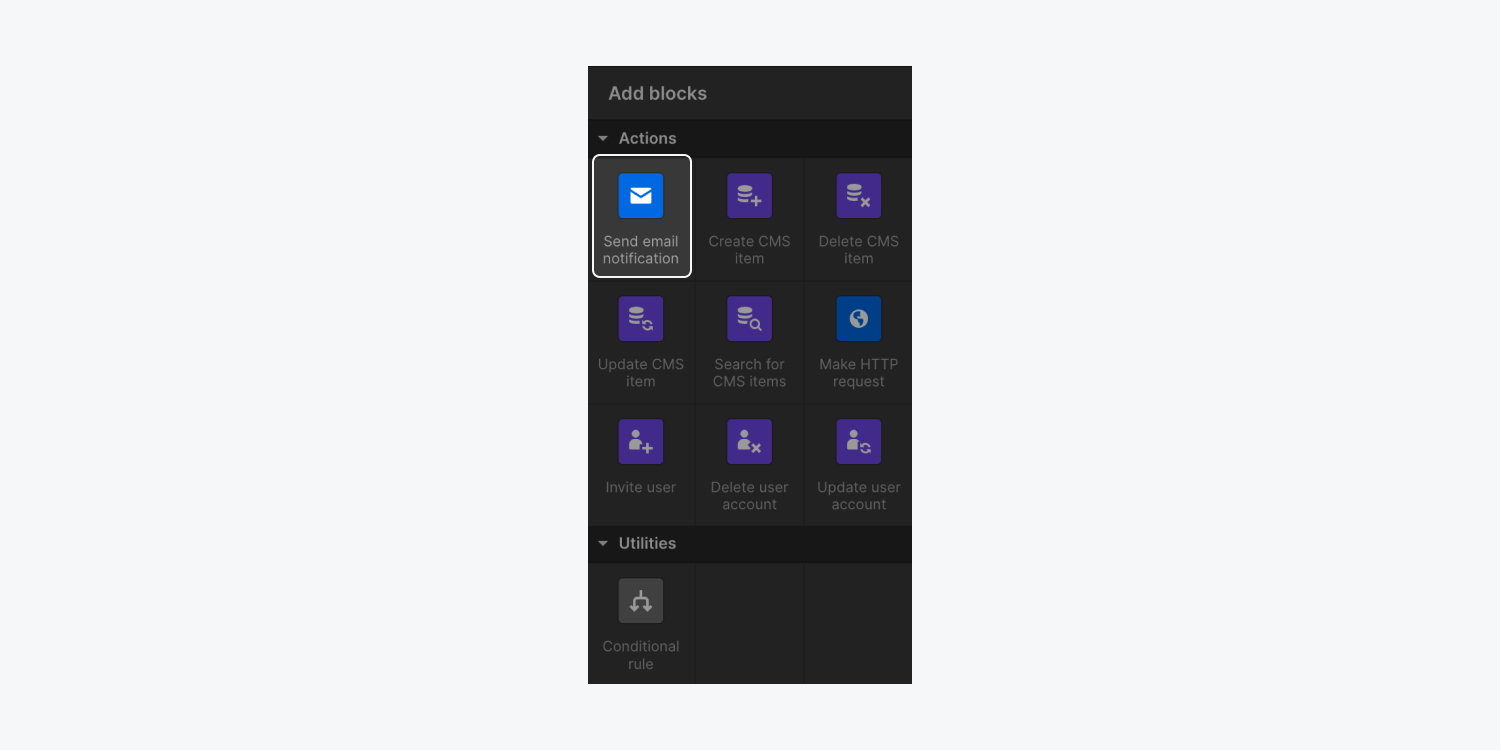This screenshot has width=1501, height=751.
Task: Choose the Update CMS item block
Action: point(641,343)
